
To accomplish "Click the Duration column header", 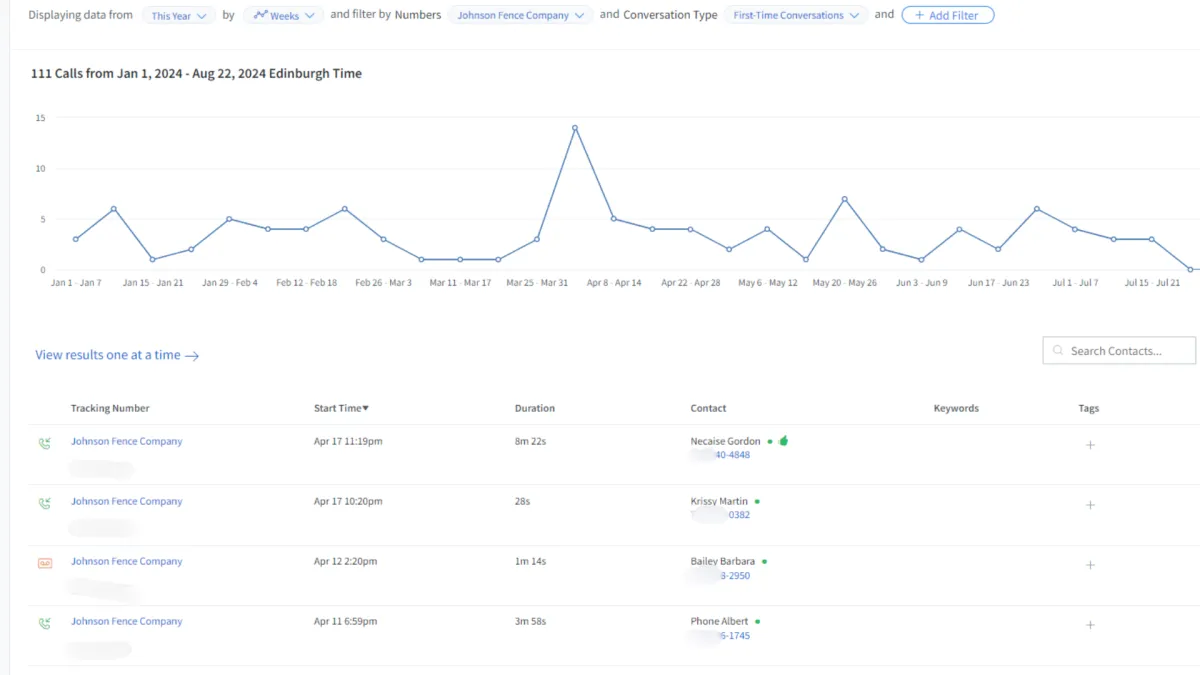I will (x=534, y=408).
